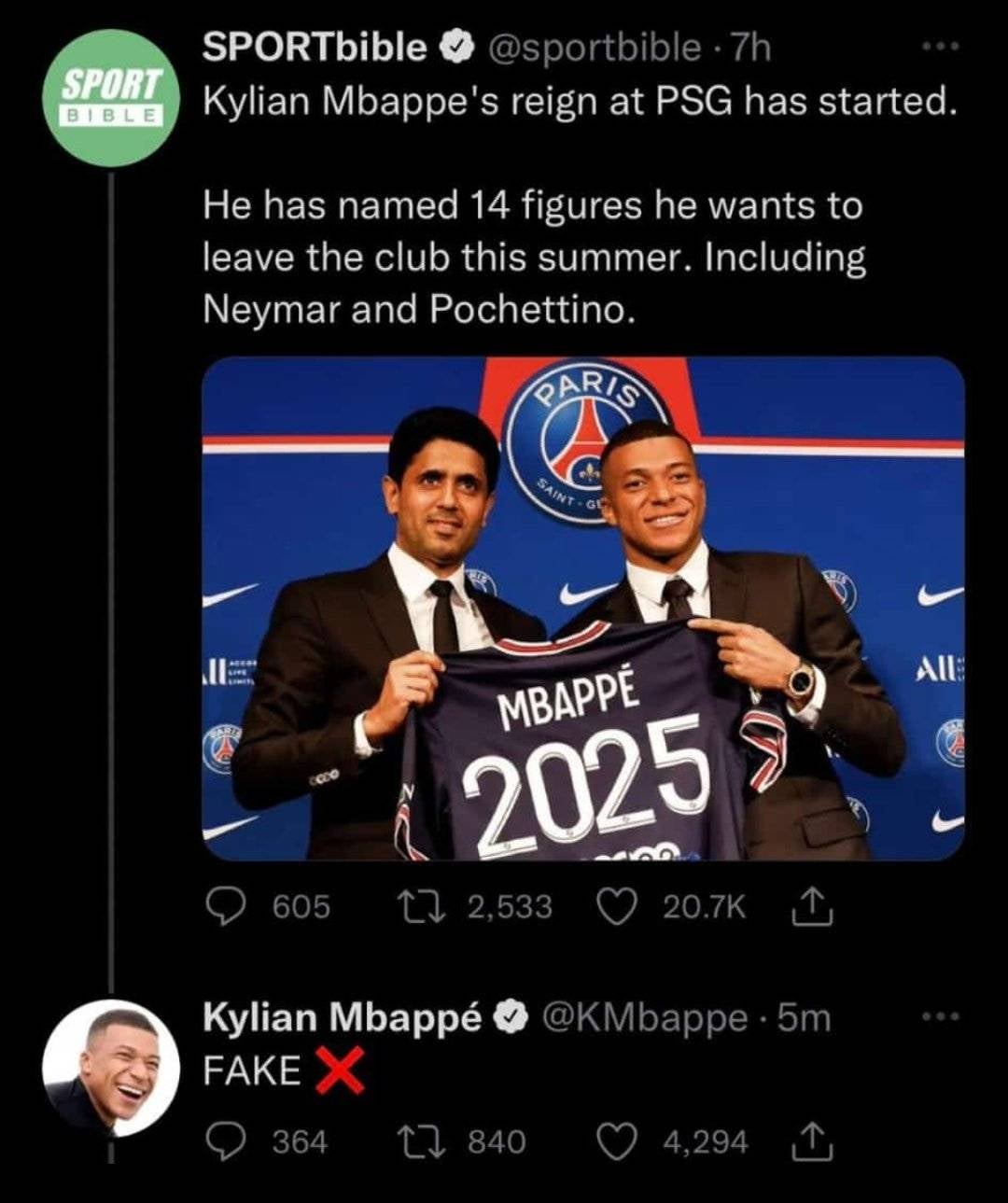Share the SPORTbible tweet

[x=812, y=906]
